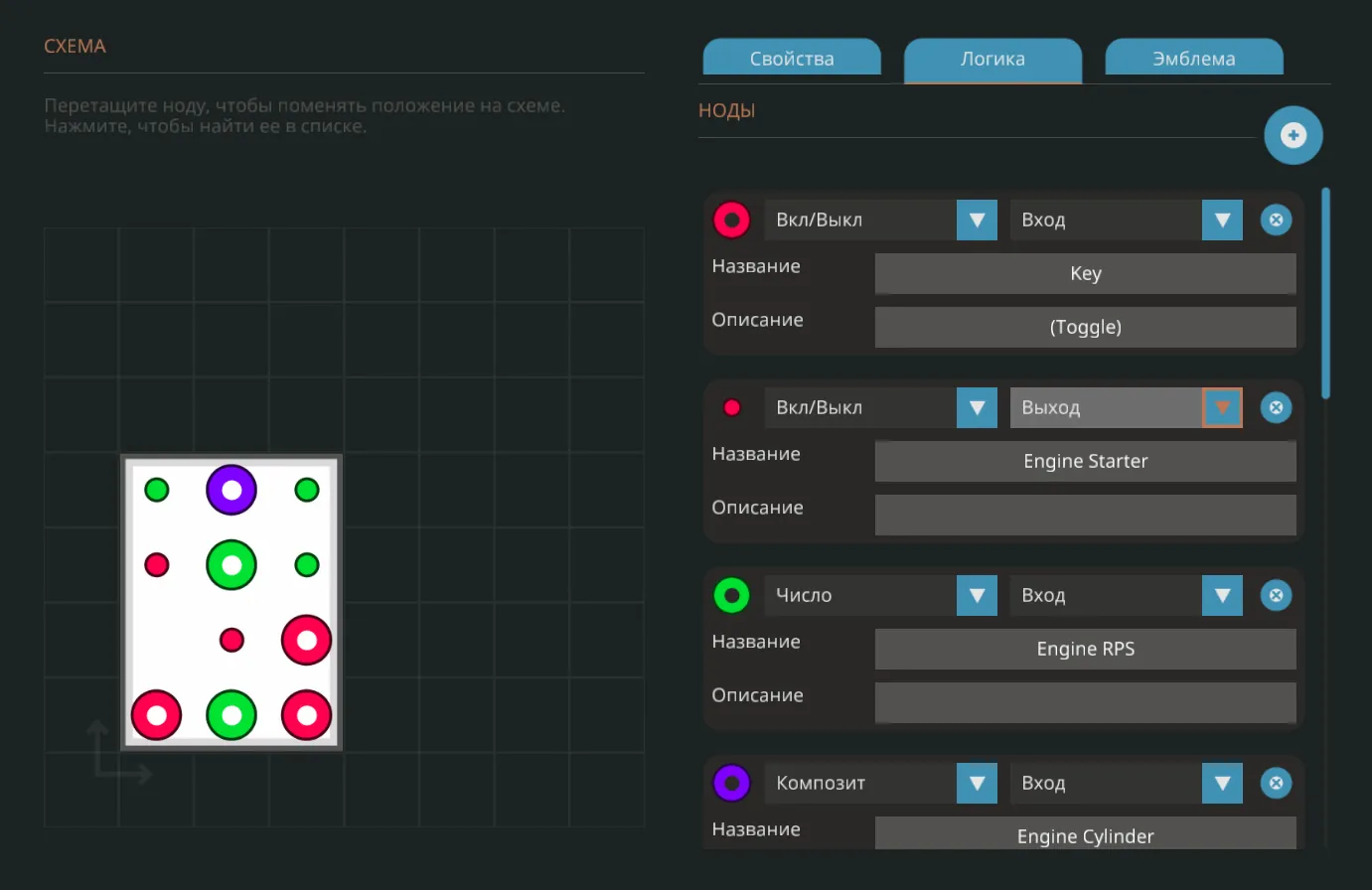The image size is (1372, 890).
Task: Click the node list vertical scrollbar
Action: click(x=1325, y=293)
